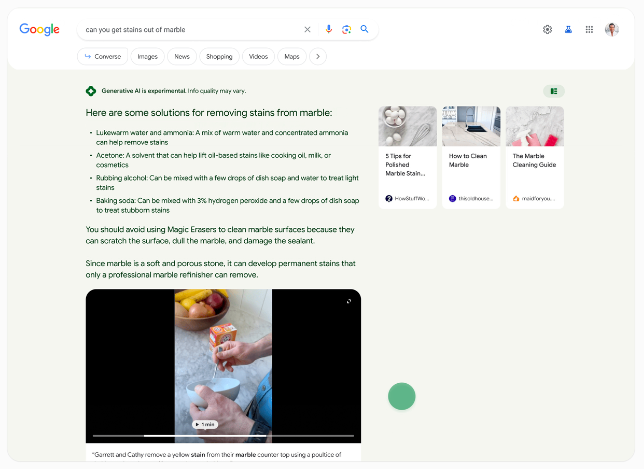Open '5 Tips for Polished Marble Stain' card

[x=407, y=156]
